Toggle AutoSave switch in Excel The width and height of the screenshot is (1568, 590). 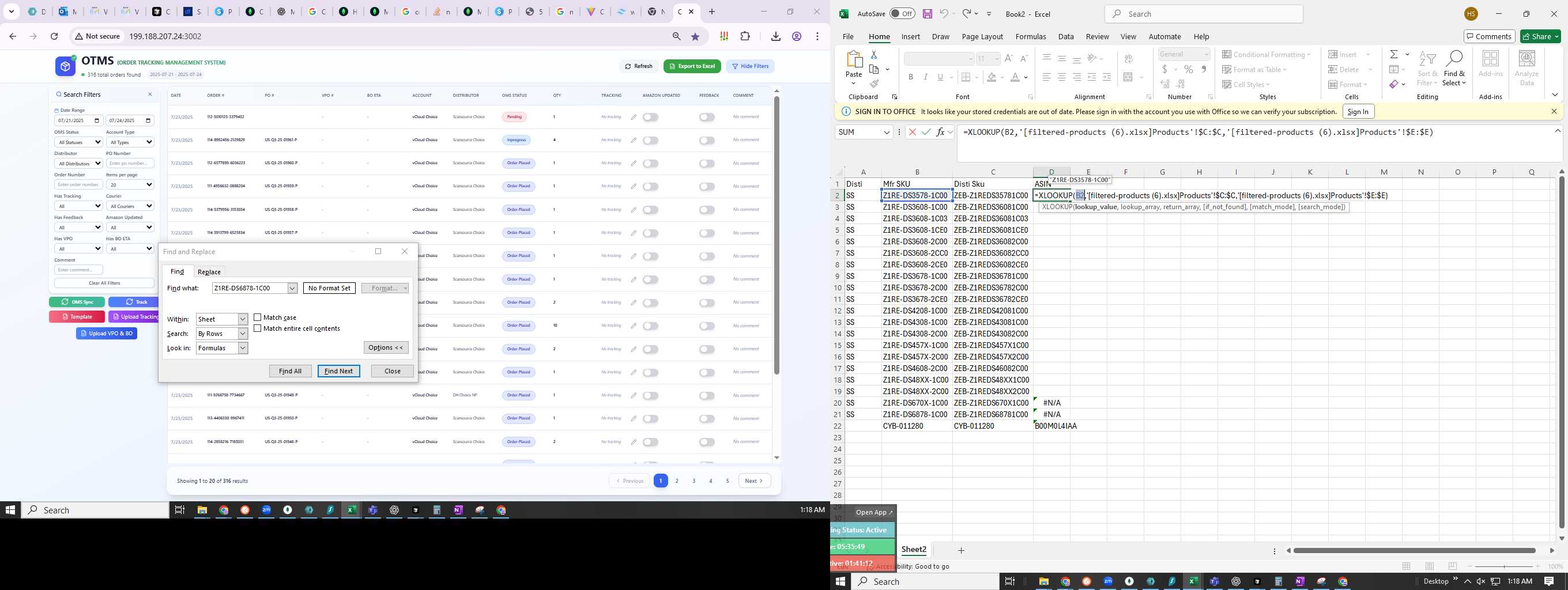click(902, 13)
